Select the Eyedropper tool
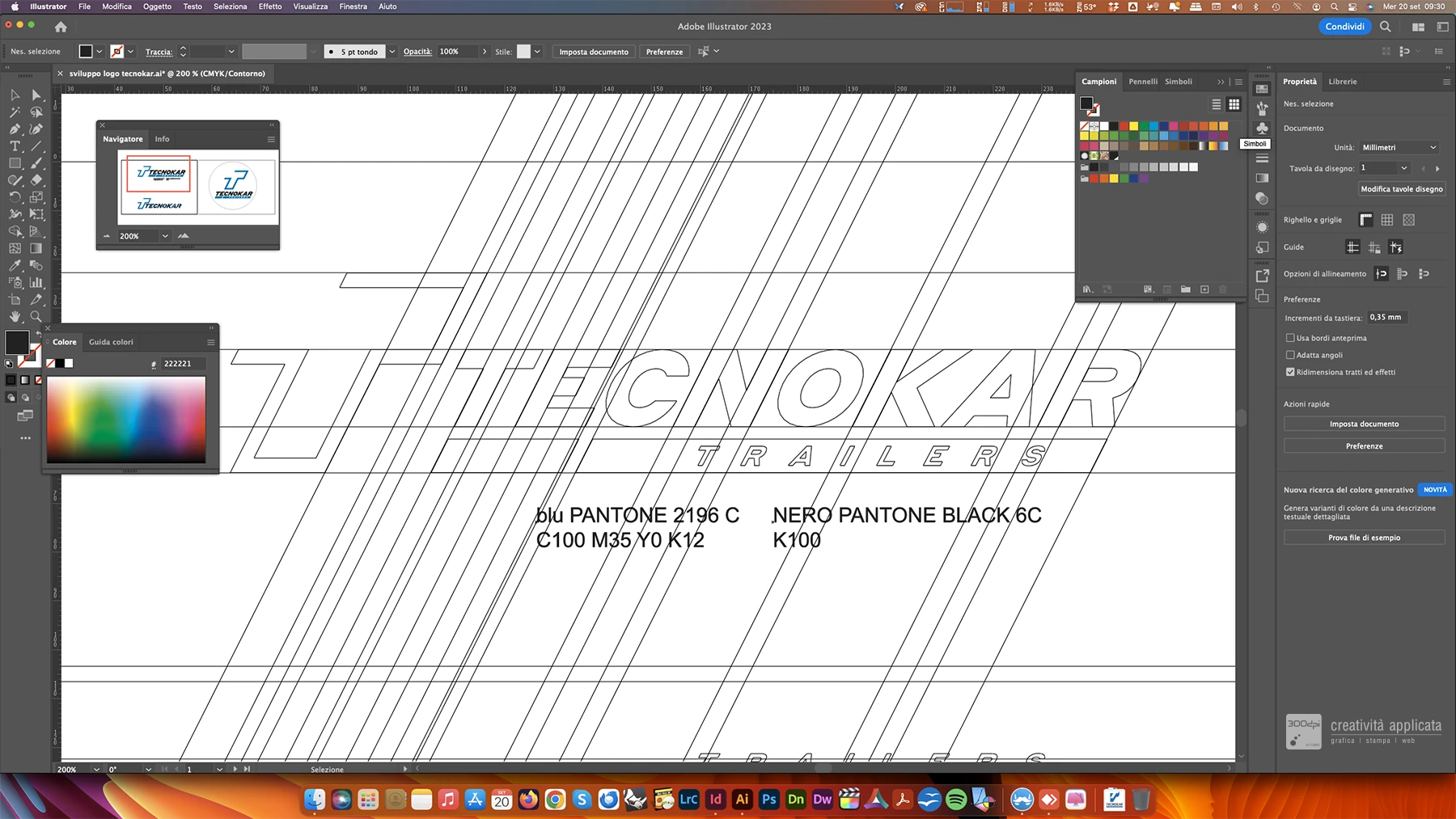 point(15,265)
